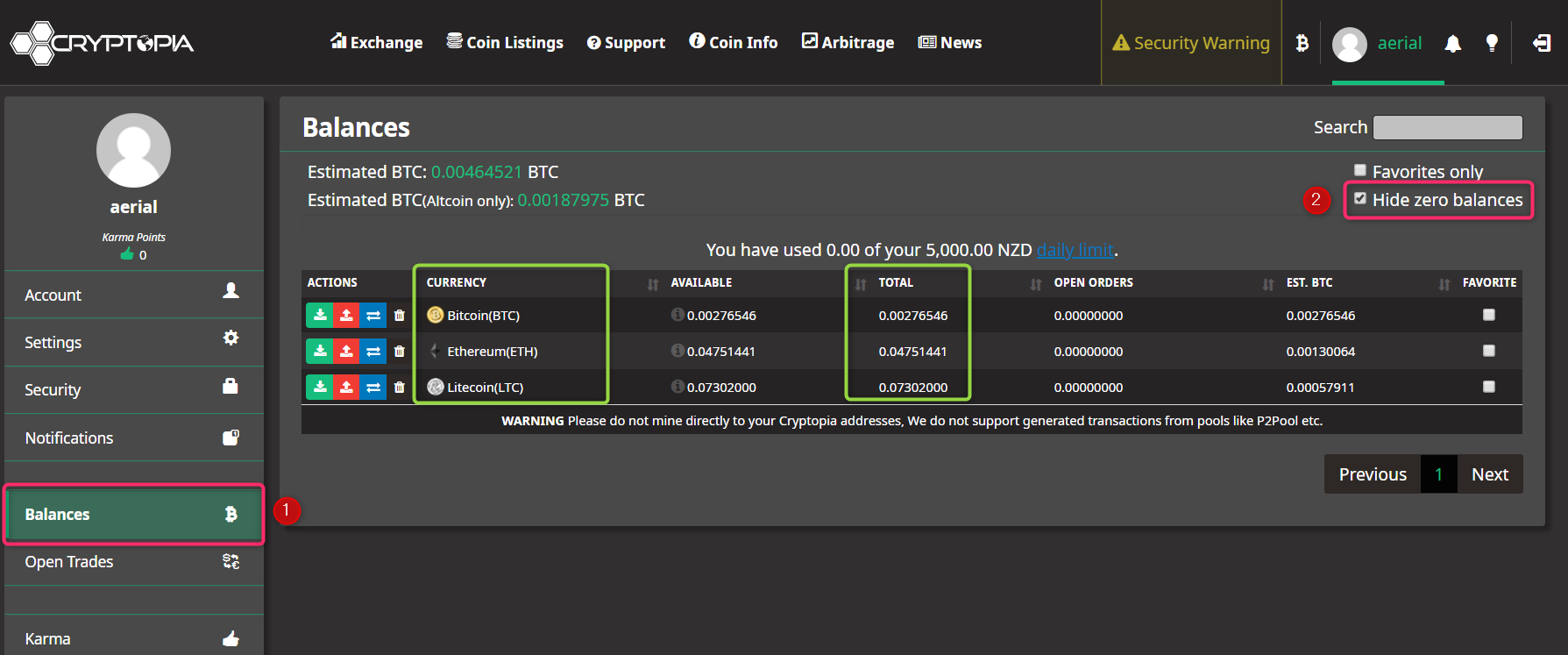Mark Litecoin as favorite
The image size is (1568, 655).
coord(1488,386)
